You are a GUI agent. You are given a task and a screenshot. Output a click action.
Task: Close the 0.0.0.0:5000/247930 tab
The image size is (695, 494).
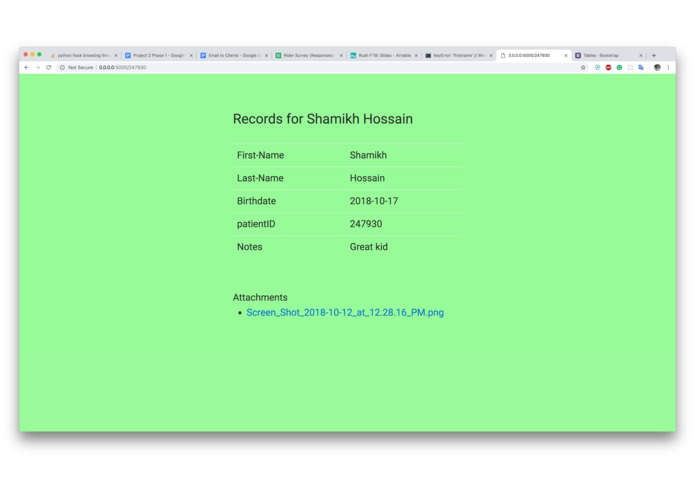[x=566, y=55]
